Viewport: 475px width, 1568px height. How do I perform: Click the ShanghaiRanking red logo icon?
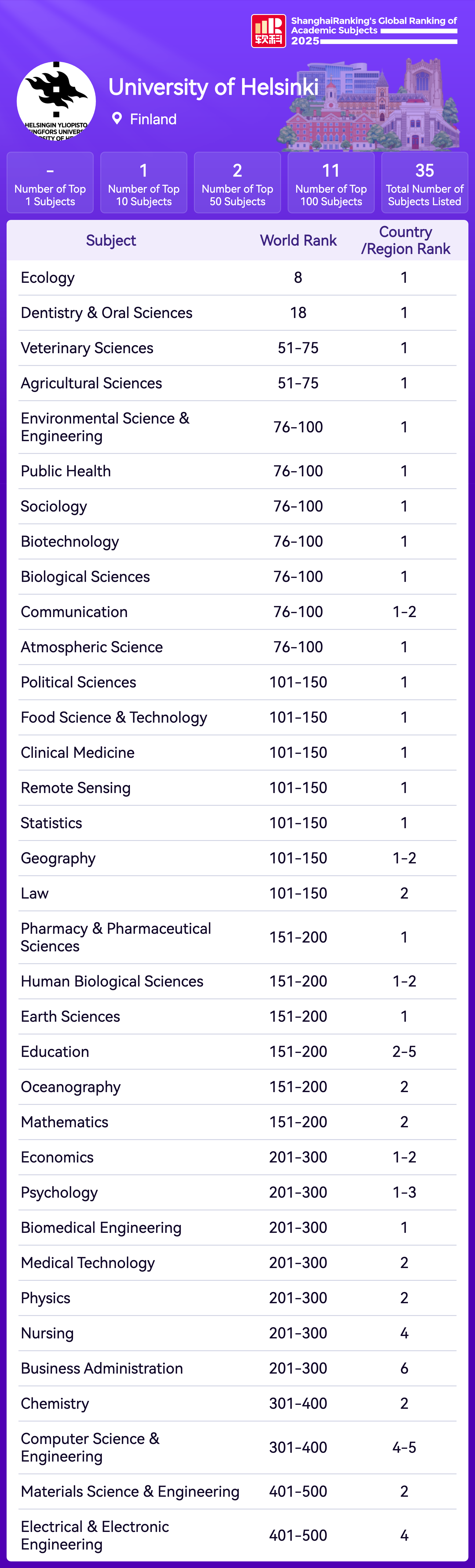pyautogui.click(x=268, y=31)
